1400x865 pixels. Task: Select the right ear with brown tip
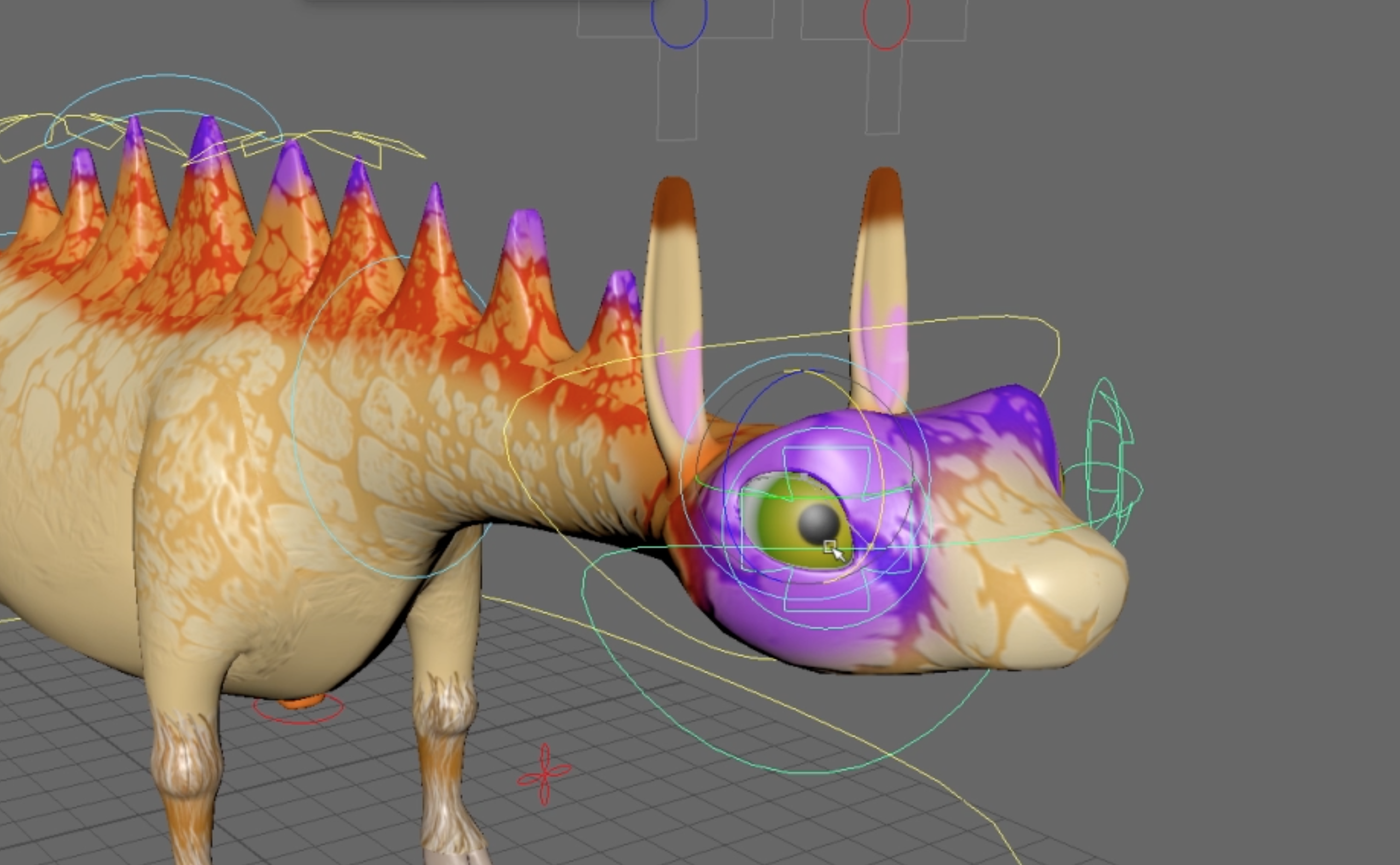[x=880, y=292]
